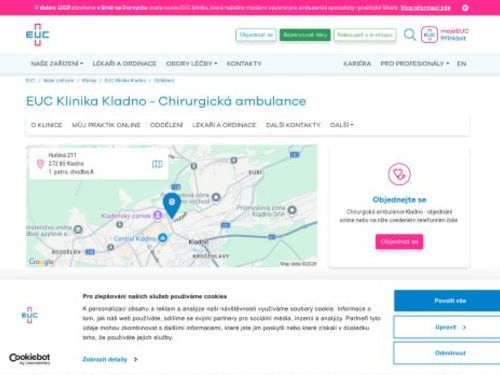The height and width of the screenshot is (375, 500).
Task: Click the pink address pin icon
Action: coord(40,164)
